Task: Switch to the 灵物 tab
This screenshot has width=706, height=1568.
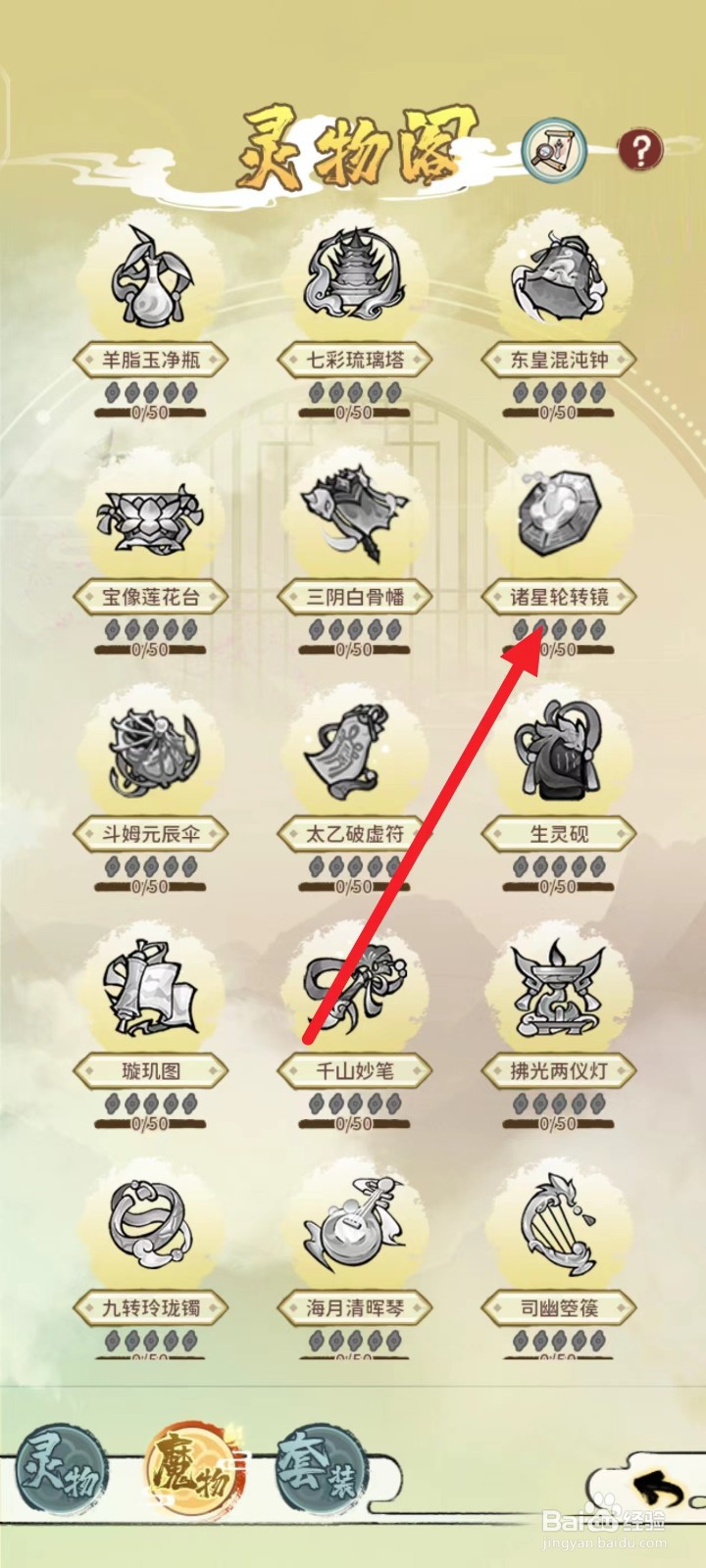Action: pyautogui.click(x=61, y=1465)
